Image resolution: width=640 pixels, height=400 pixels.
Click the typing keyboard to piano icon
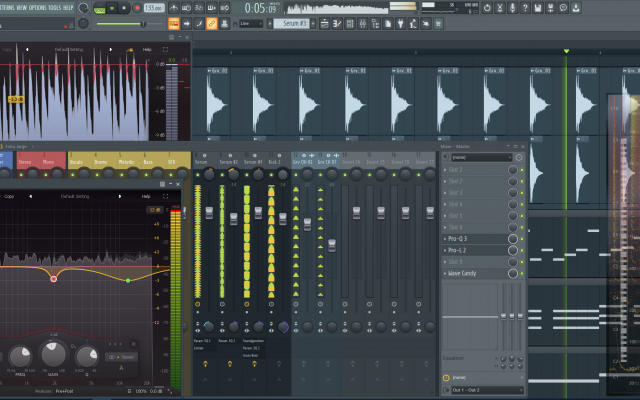click(x=173, y=24)
